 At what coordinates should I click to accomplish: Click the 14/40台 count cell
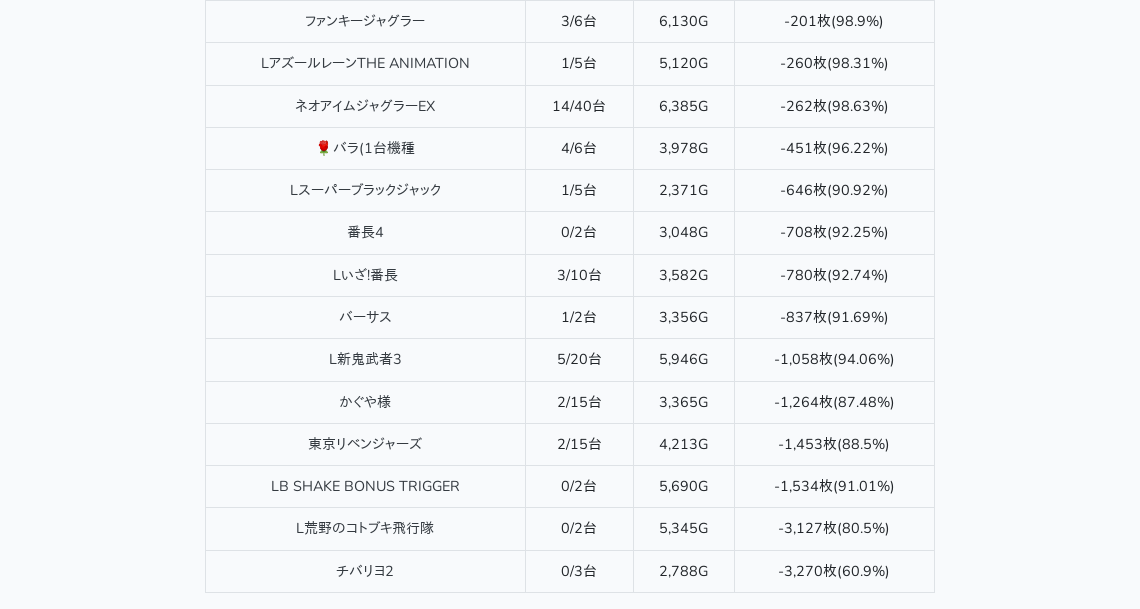coord(579,106)
